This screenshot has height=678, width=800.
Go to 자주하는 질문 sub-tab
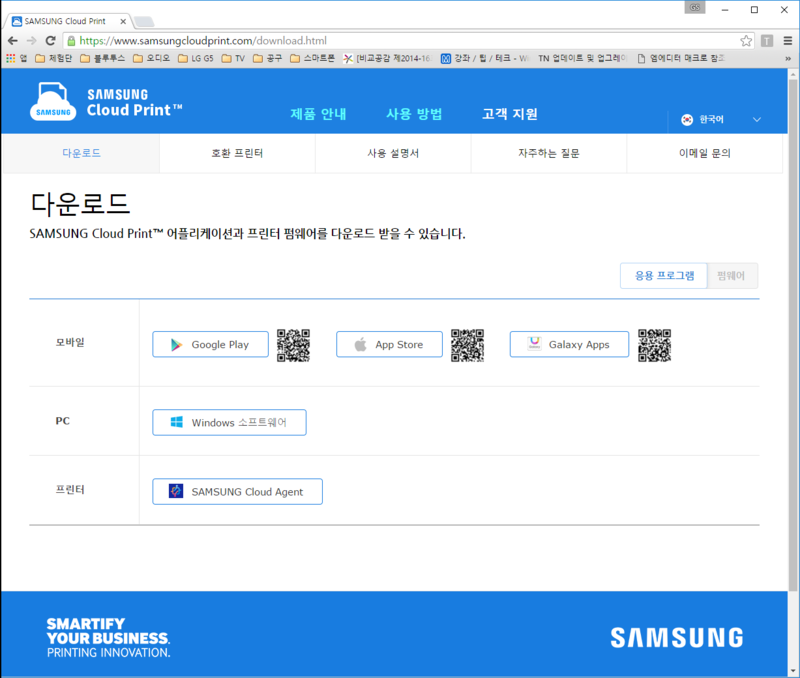click(548, 153)
